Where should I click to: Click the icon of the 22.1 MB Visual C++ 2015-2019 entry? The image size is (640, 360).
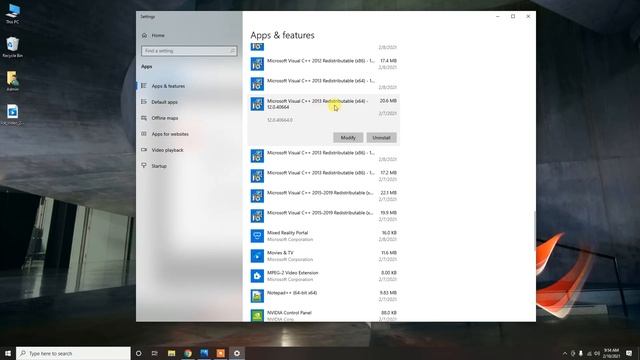point(257,196)
